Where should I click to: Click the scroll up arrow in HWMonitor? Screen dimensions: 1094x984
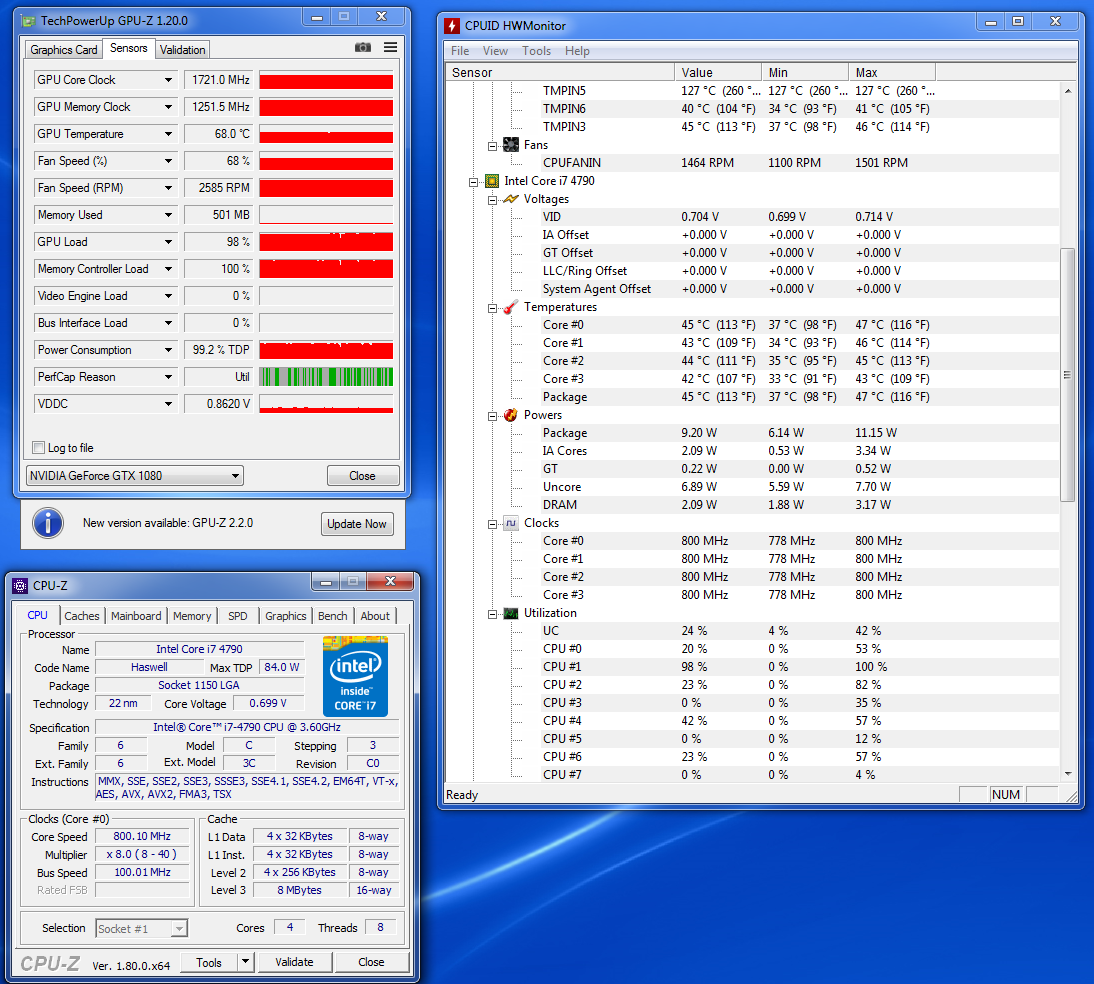click(1067, 91)
